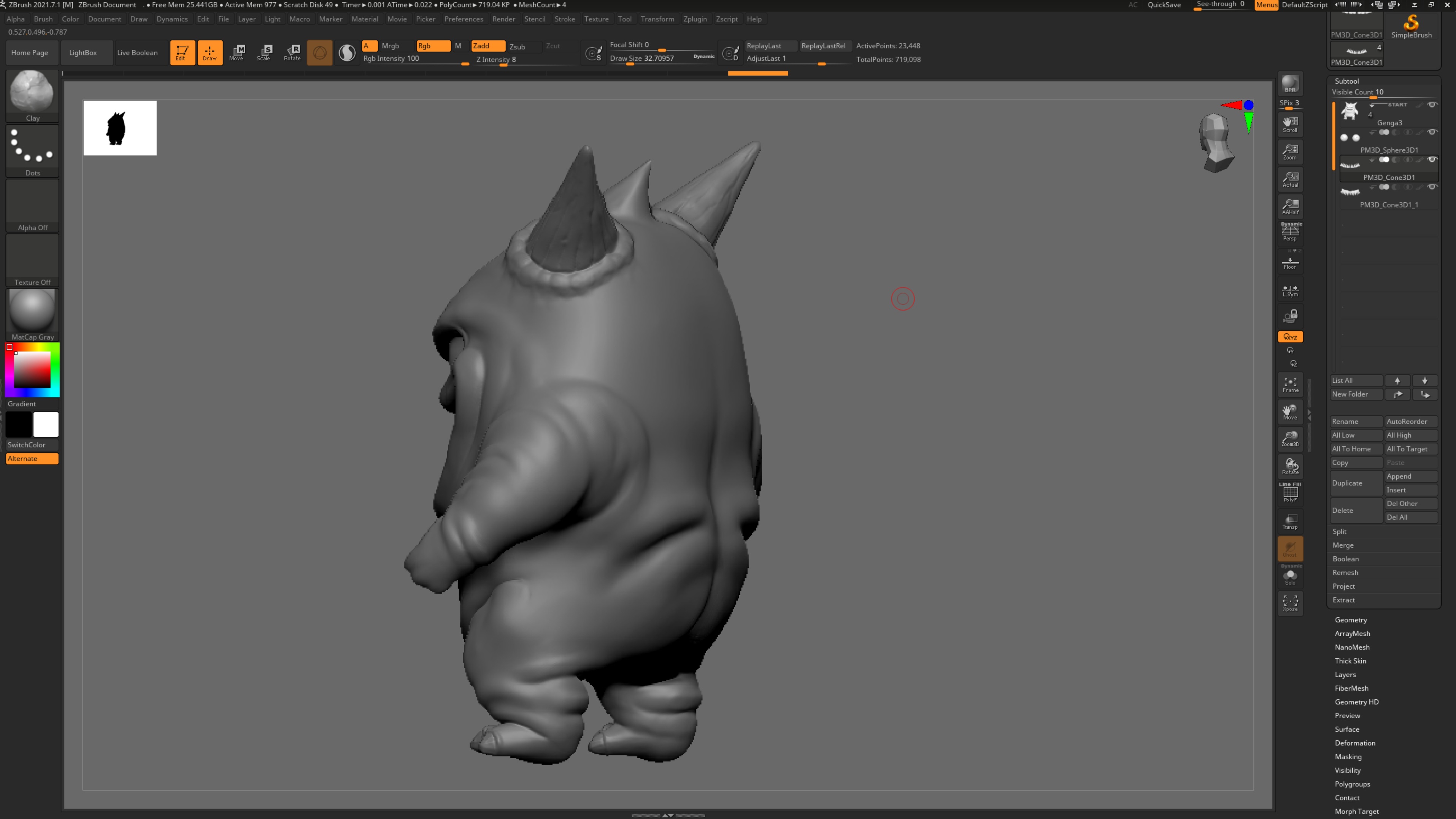Click the BPR render button
Screen dimensions: 1456x819
click(x=1290, y=84)
